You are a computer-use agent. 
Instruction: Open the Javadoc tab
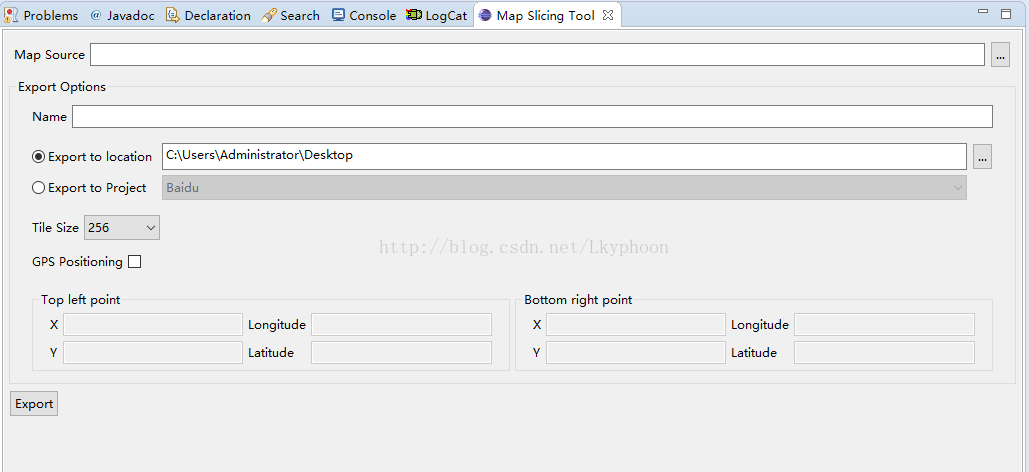[123, 15]
